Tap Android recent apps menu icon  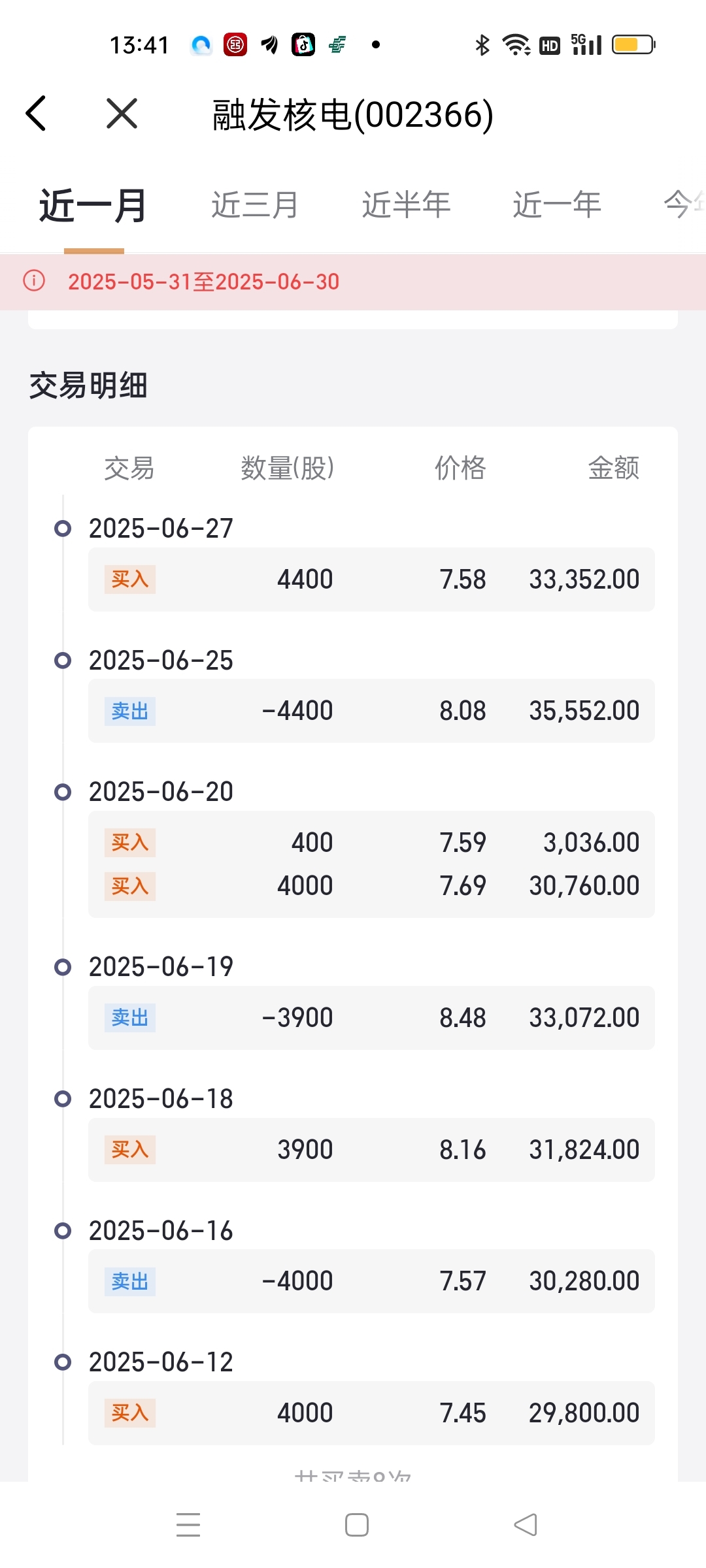click(x=188, y=1525)
